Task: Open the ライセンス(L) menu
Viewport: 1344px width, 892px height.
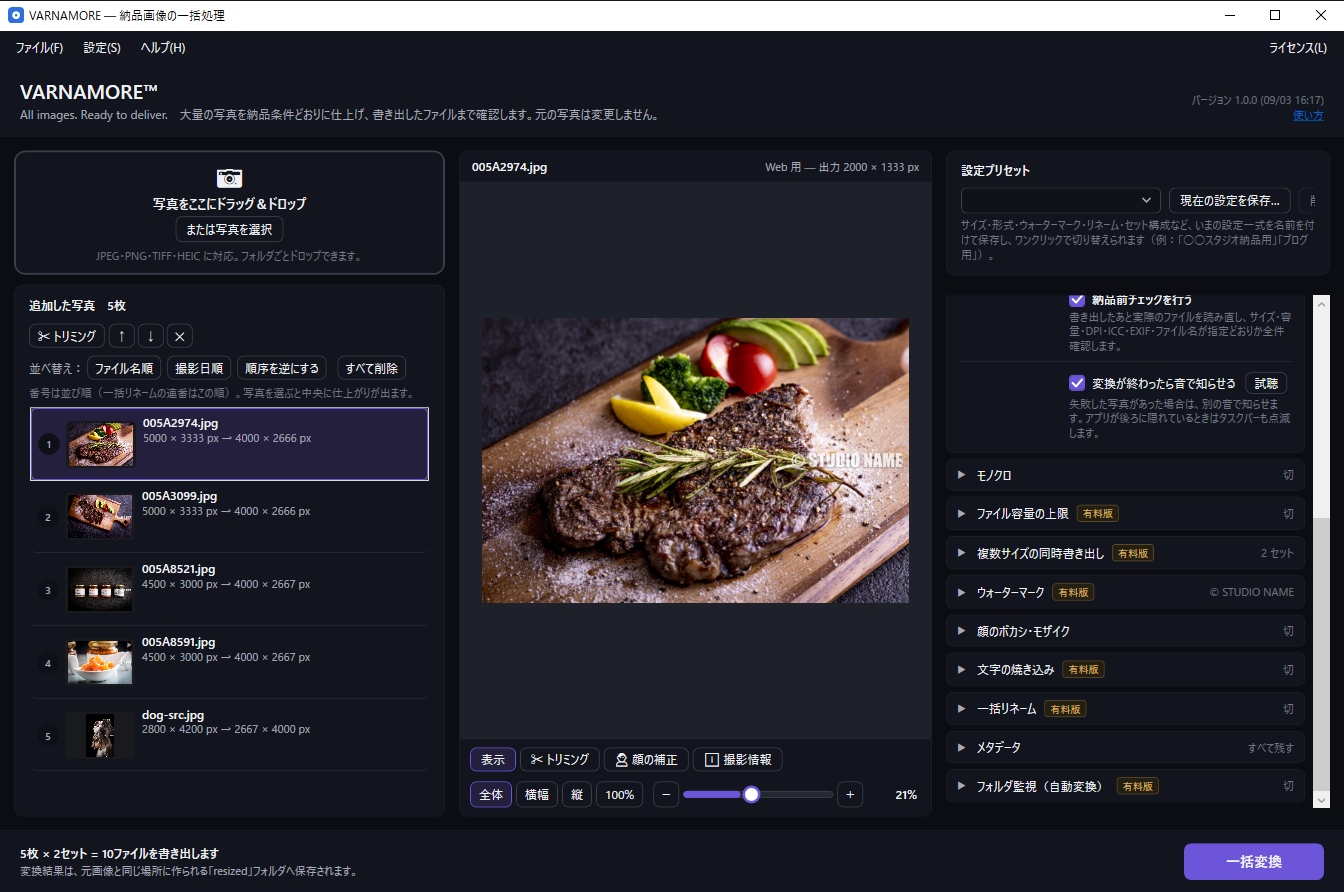Action: tap(1298, 48)
